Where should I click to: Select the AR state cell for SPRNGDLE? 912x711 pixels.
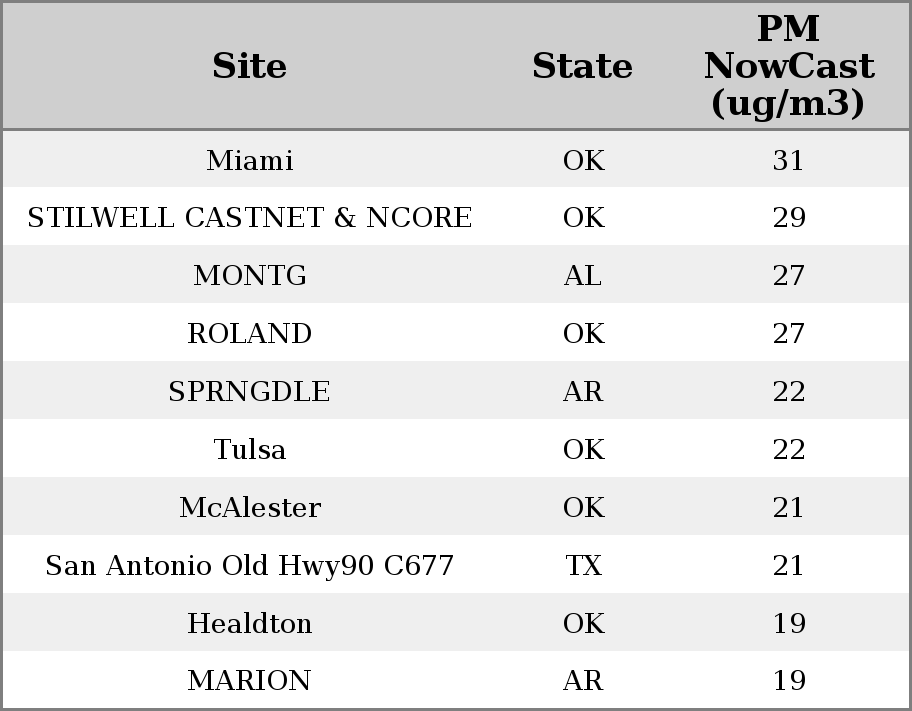(583, 392)
